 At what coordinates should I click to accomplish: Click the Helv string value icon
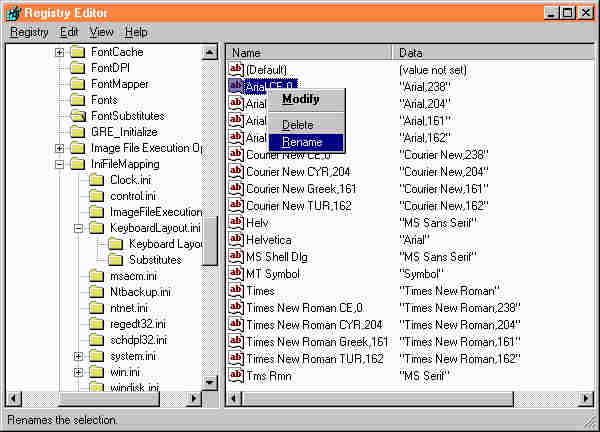(236, 222)
